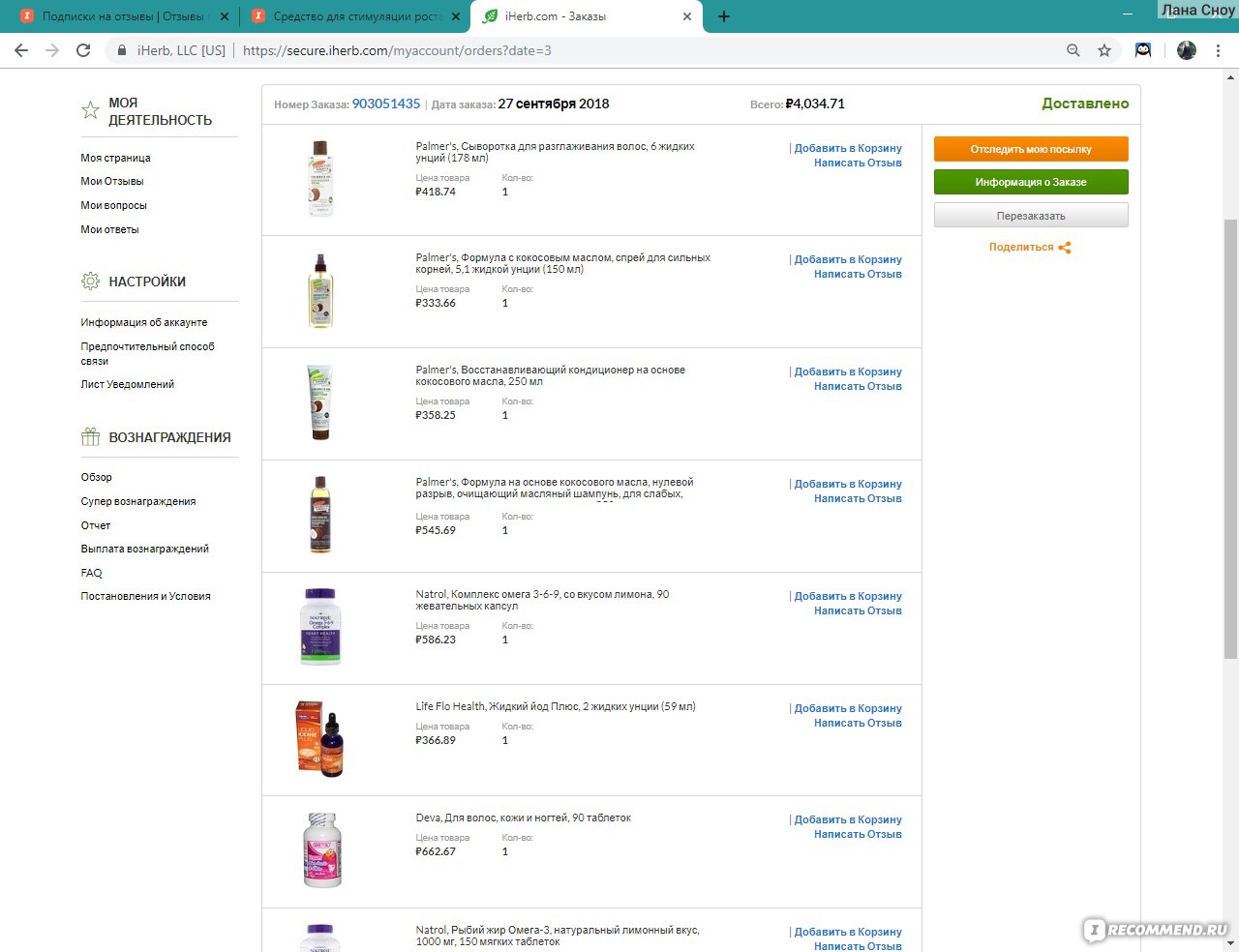Open Моя страница in the sidebar
Image resolution: width=1239 pixels, height=952 pixels.
coord(115,158)
